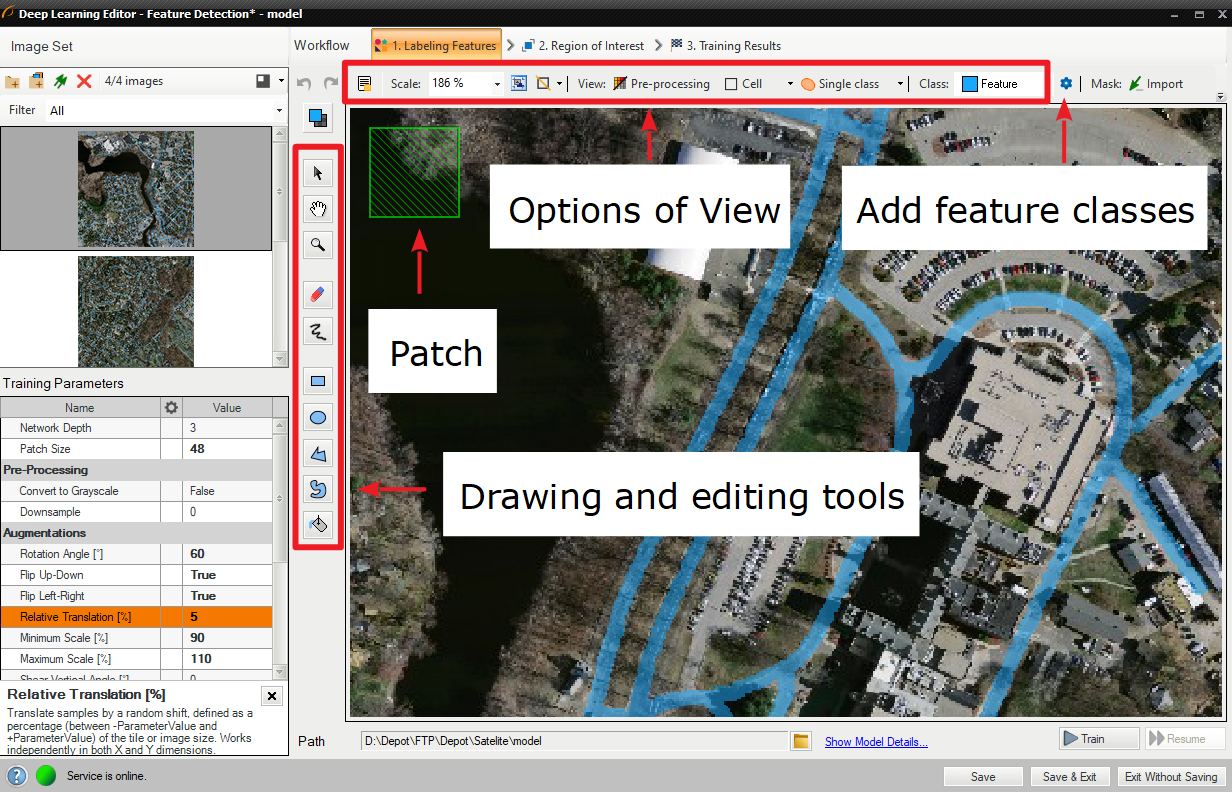Open the Scale percentage dropdown

[497, 84]
